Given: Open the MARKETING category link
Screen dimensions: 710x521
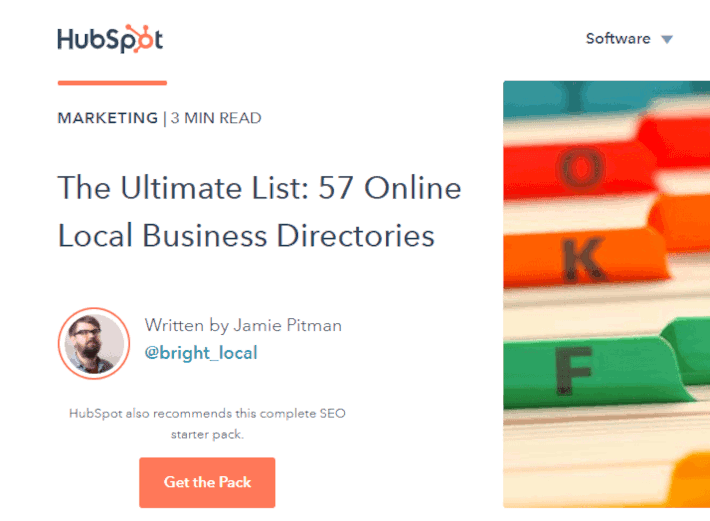Looking at the screenshot, I should pos(108,118).
